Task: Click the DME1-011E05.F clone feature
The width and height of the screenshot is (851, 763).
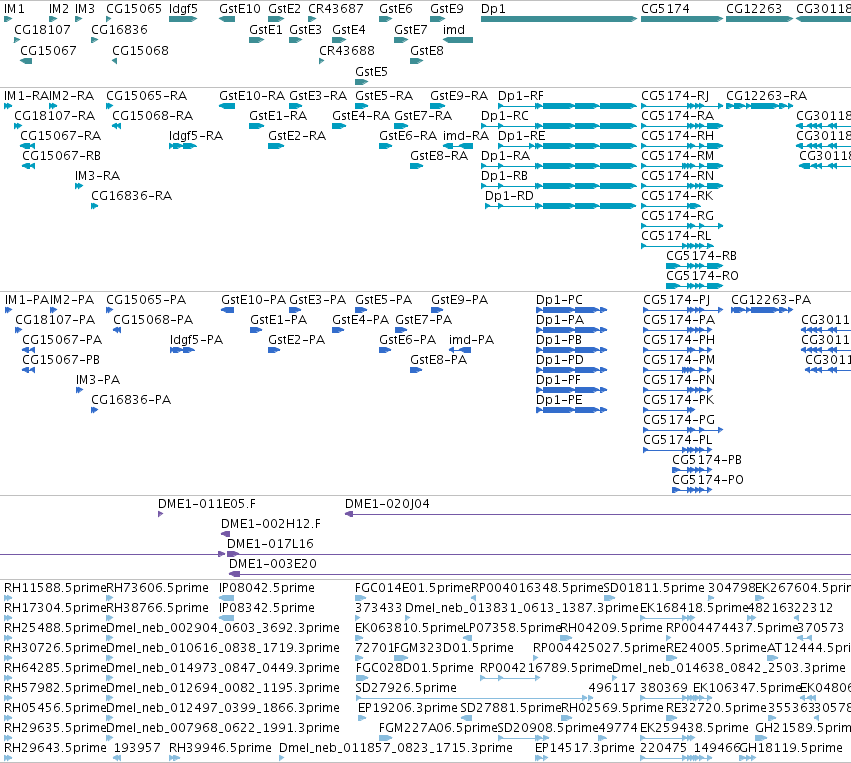Action: pos(161,514)
